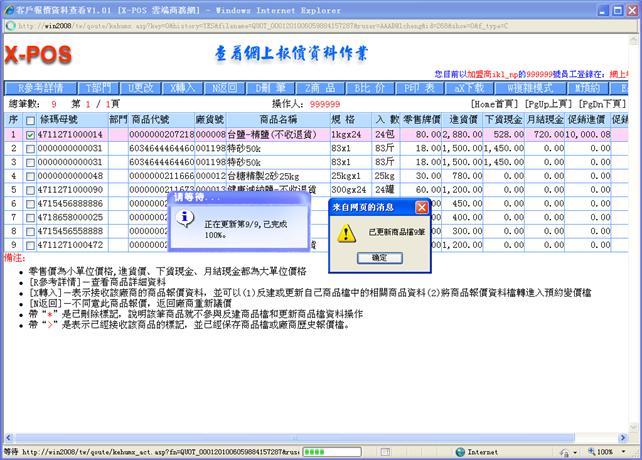Click the Internet Explorer icon in title bar

(9, 7)
